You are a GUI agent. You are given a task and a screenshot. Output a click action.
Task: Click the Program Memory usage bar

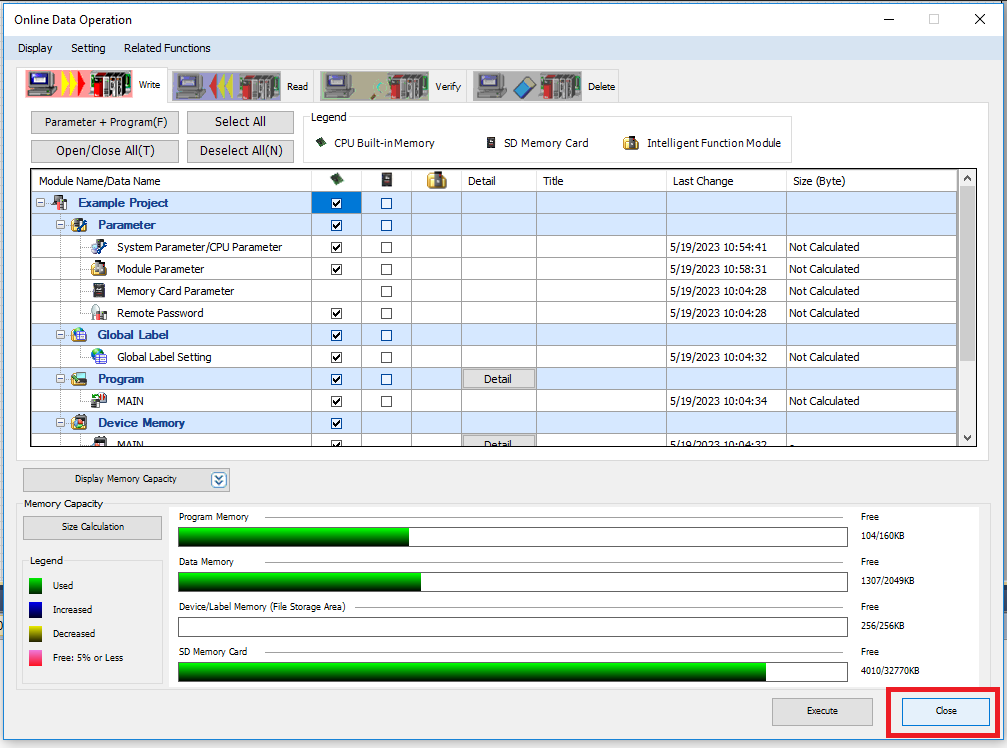[x=512, y=537]
